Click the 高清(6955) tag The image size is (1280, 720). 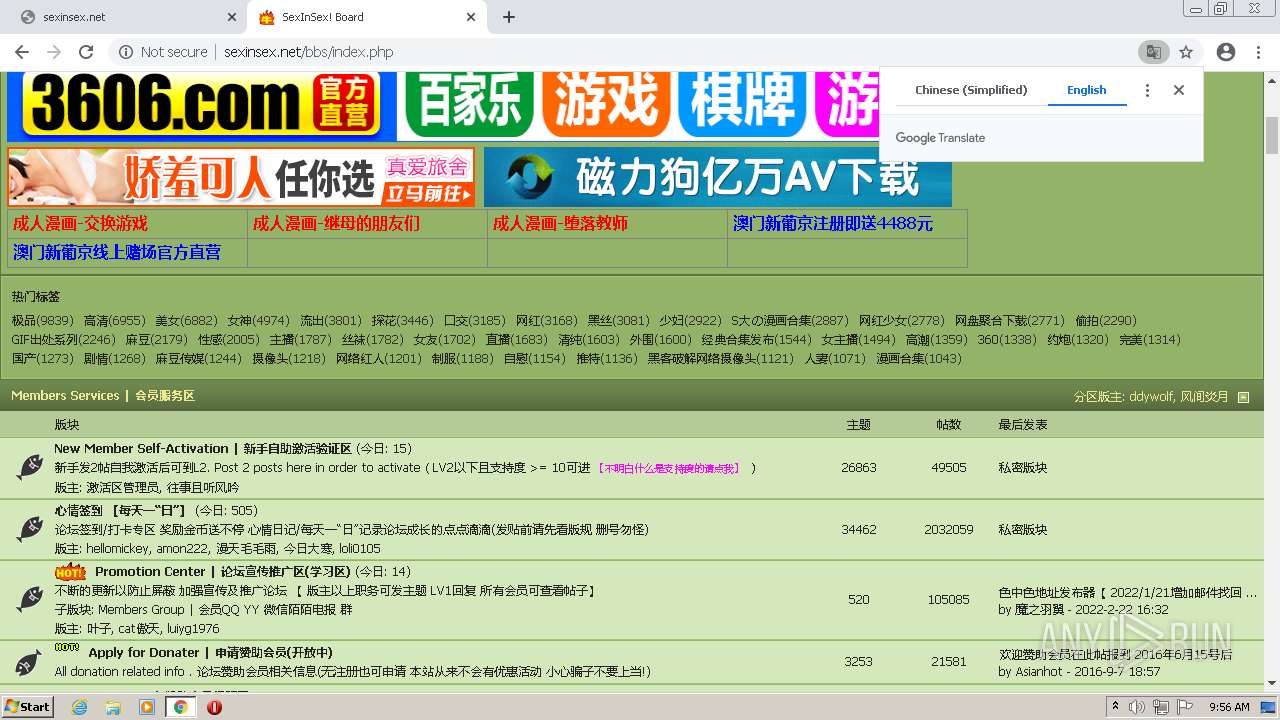pyautogui.click(x=114, y=321)
